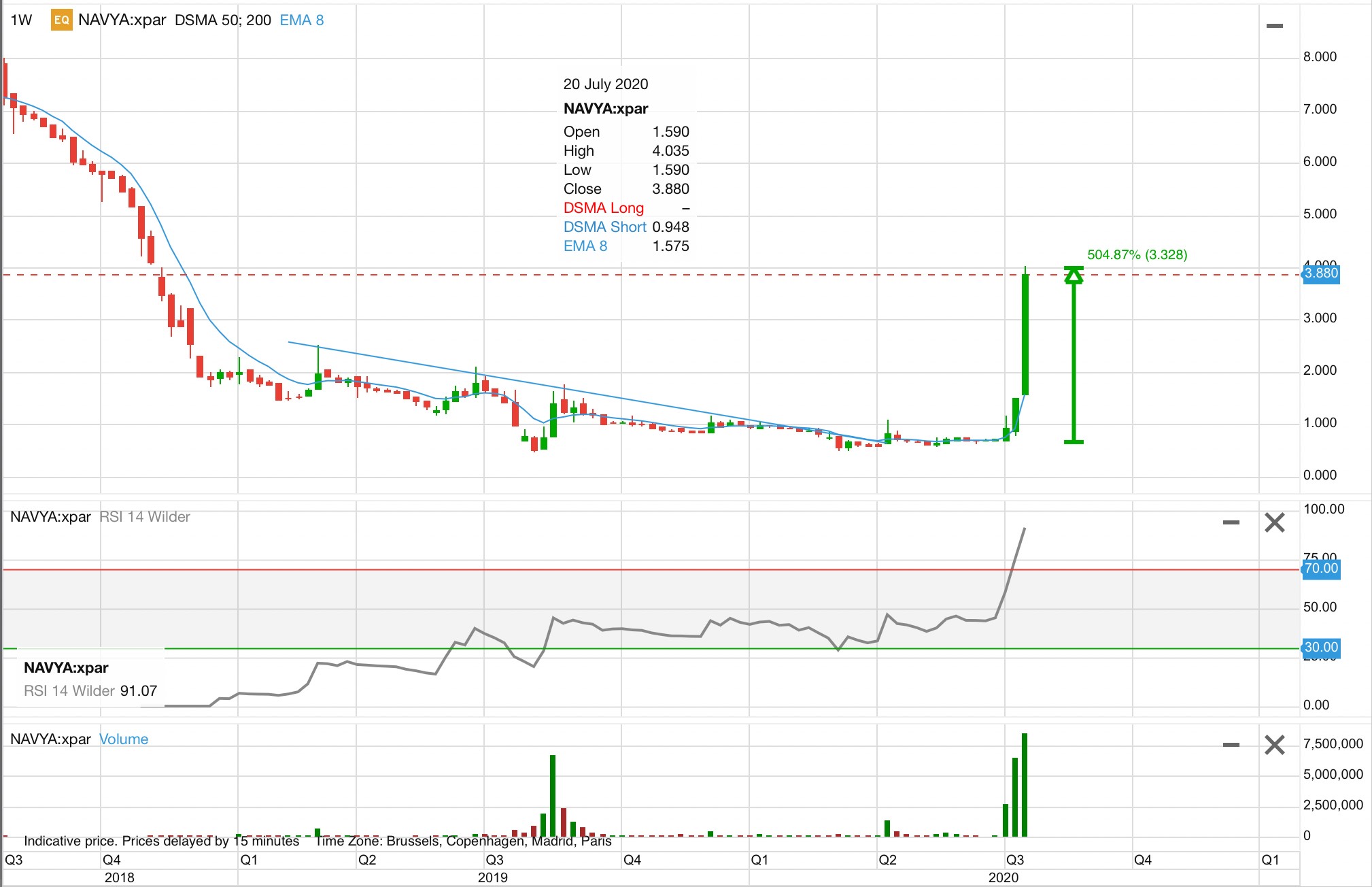
Task: Click the RSI 14 Wilder label
Action: [145, 516]
